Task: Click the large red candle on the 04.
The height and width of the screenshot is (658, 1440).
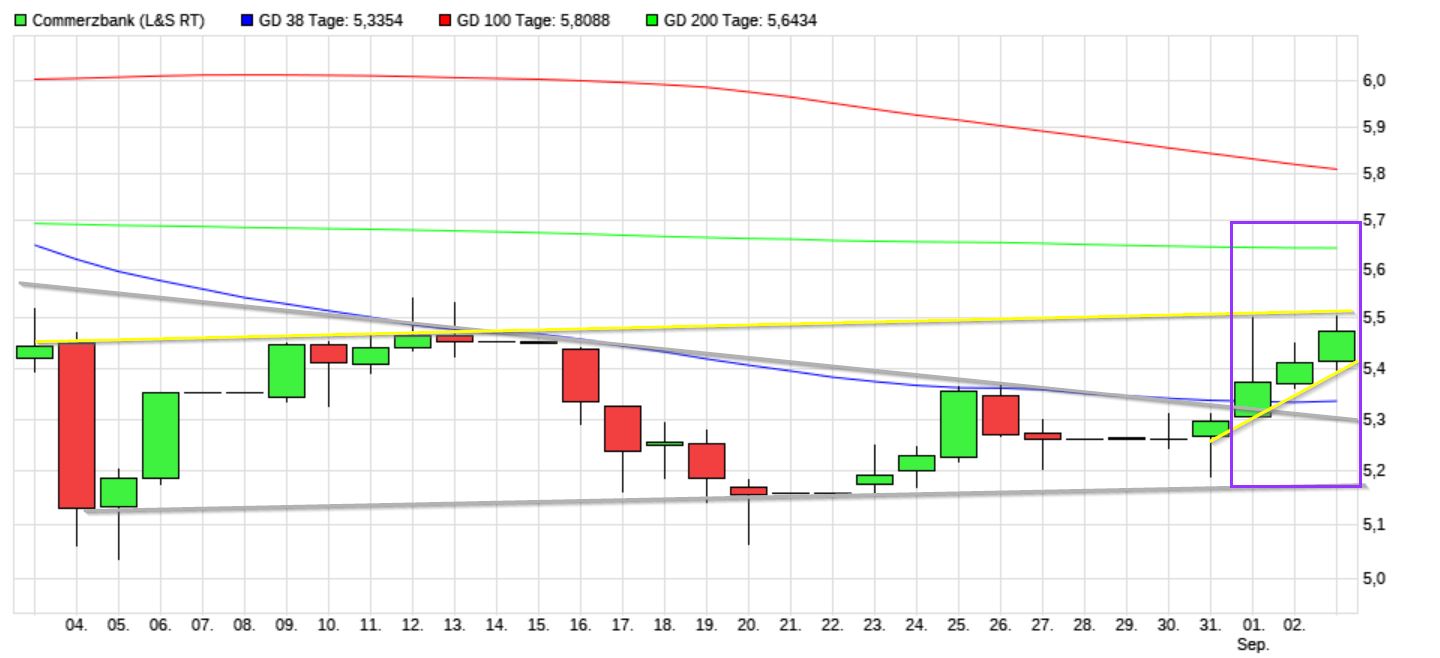Action: [x=76, y=425]
